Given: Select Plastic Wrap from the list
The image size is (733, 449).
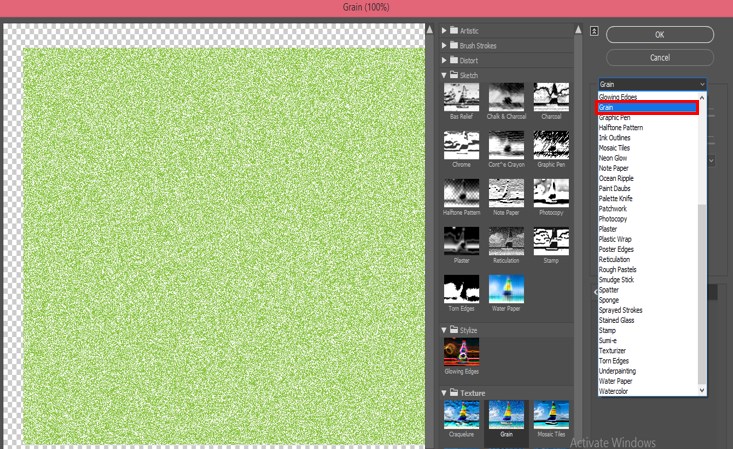Looking at the screenshot, I should [x=615, y=239].
